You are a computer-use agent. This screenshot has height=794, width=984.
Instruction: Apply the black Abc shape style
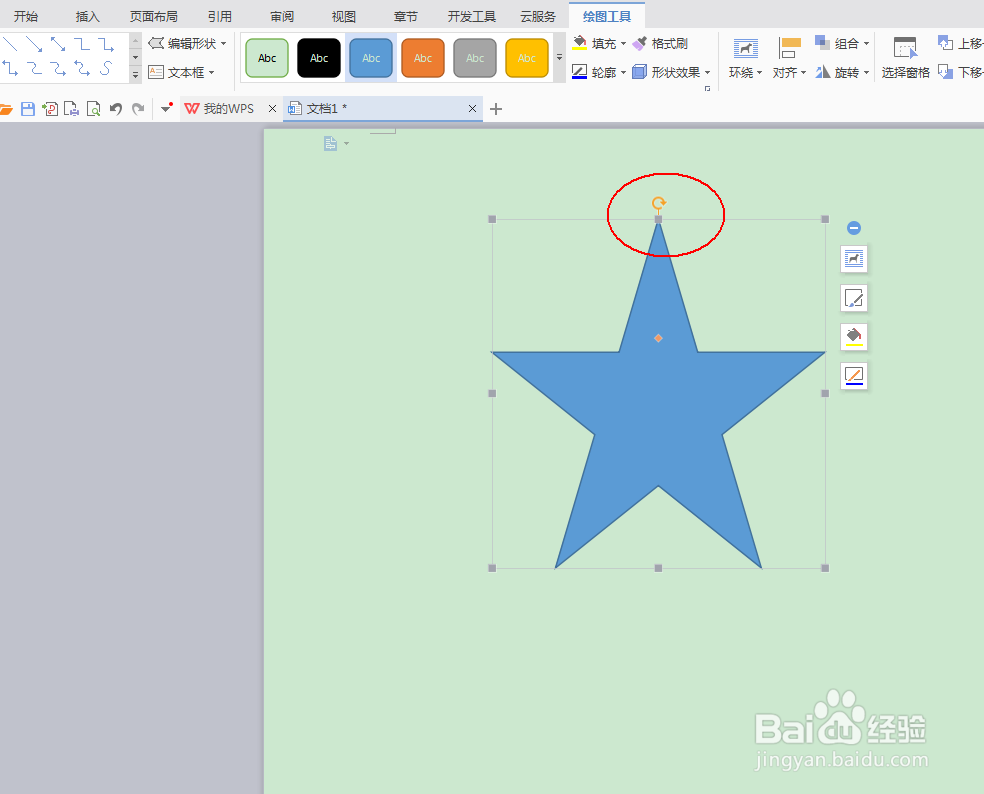pos(319,58)
